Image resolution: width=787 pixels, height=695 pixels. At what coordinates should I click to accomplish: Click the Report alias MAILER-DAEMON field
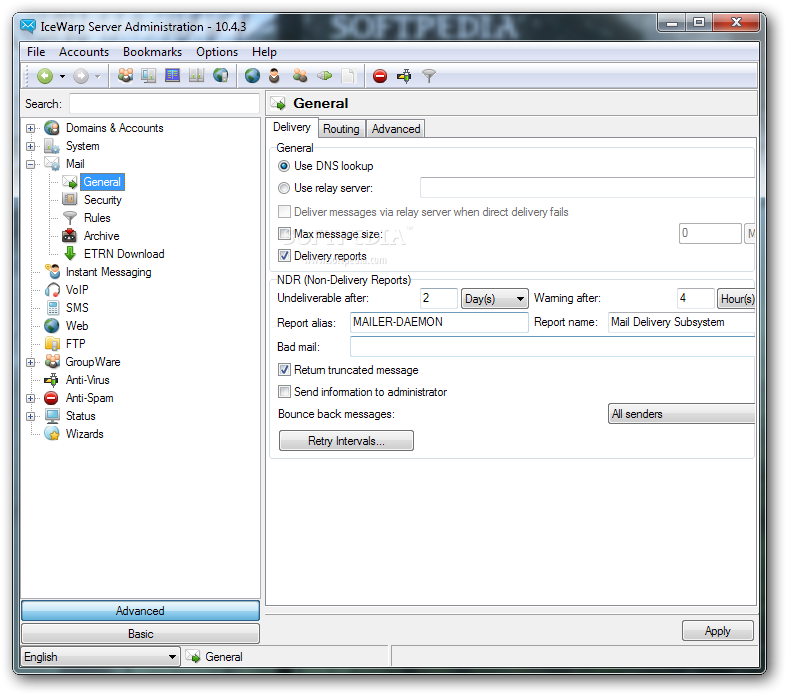coord(439,322)
